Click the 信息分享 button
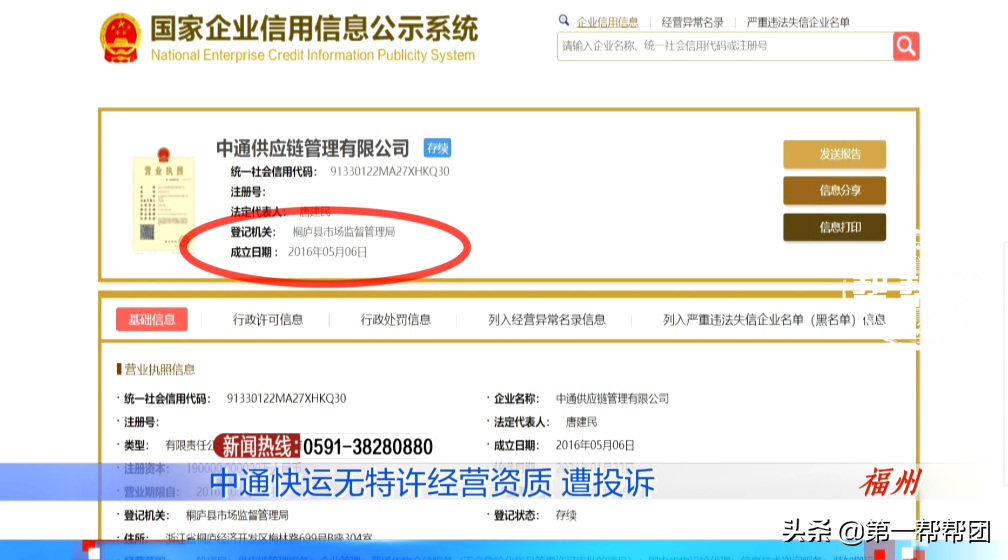 coord(834,190)
